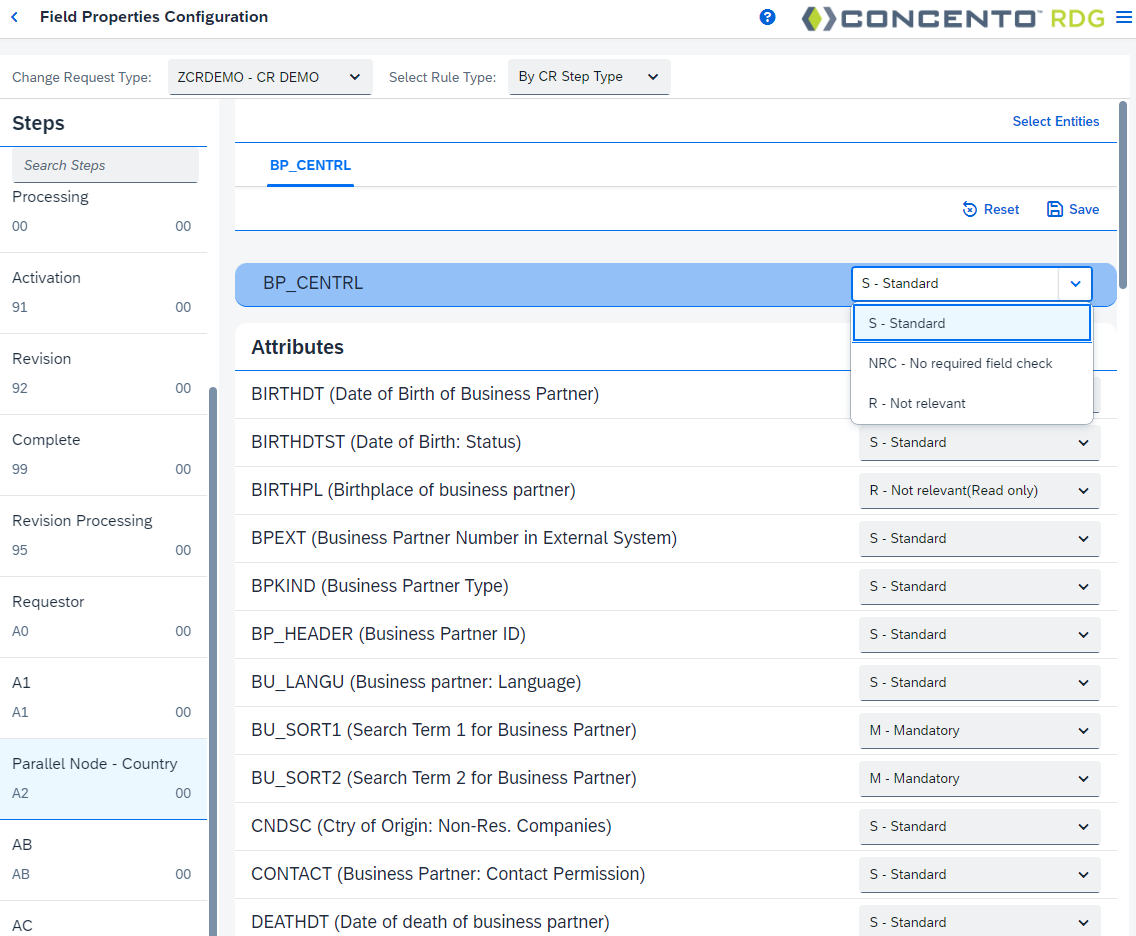Click the BP_CENTRL entity header text
This screenshot has width=1136, height=936.
[313, 283]
